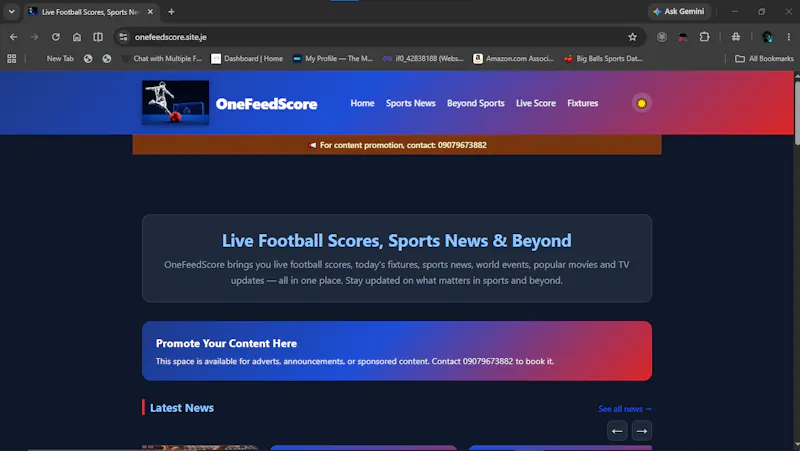Open the Dashboard | Home bookmark

247,59
